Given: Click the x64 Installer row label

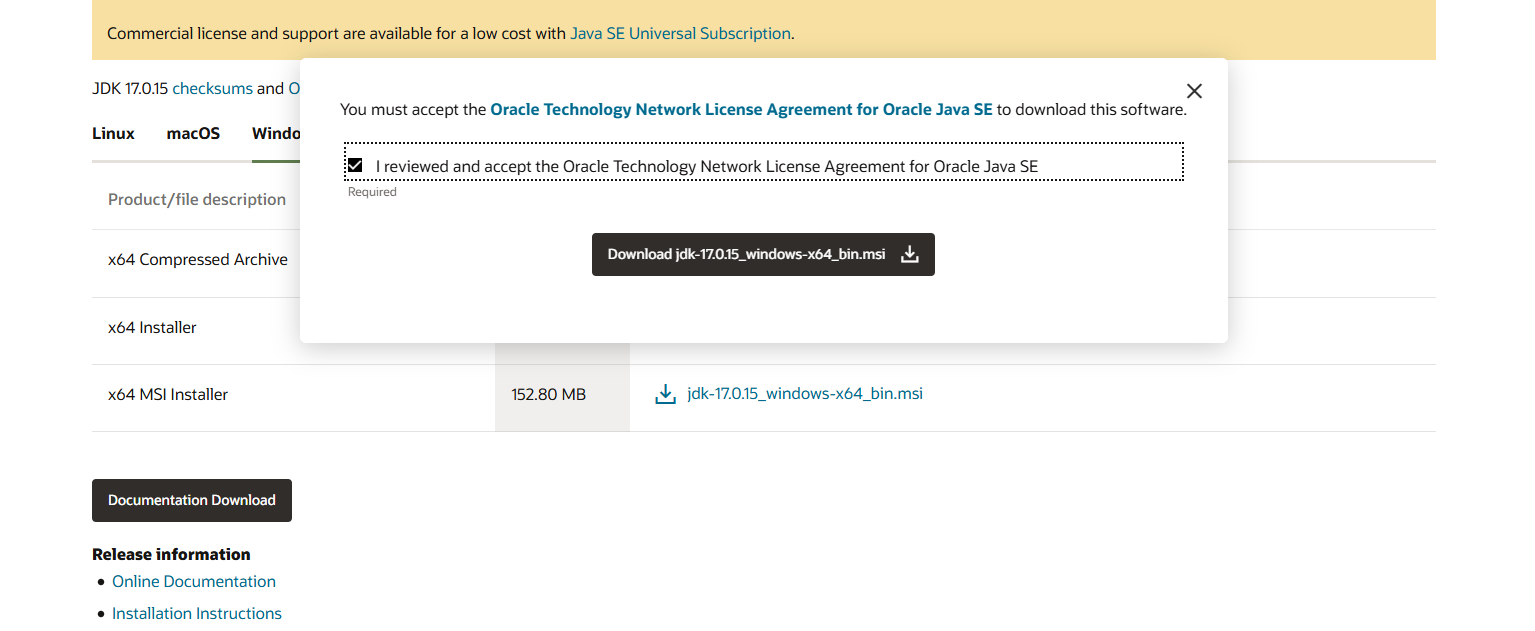Looking at the screenshot, I should [x=152, y=327].
